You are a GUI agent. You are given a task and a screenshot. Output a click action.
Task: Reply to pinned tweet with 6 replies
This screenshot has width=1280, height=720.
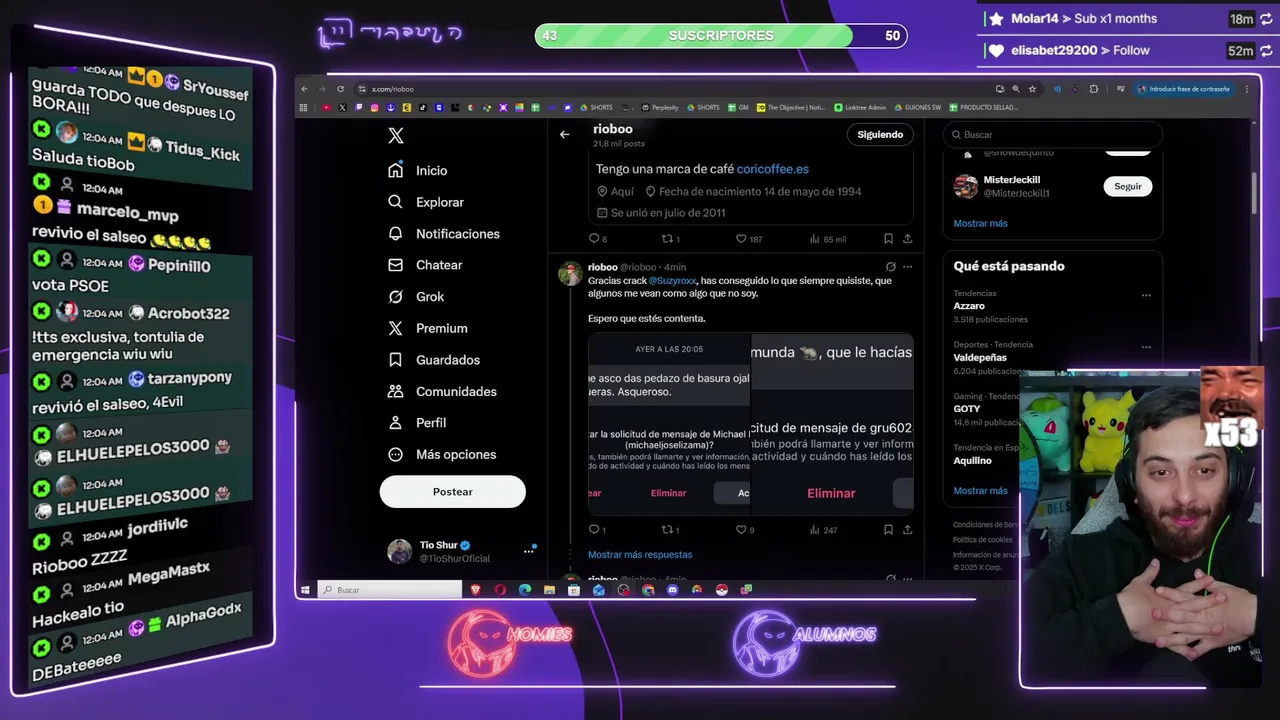[598, 239]
